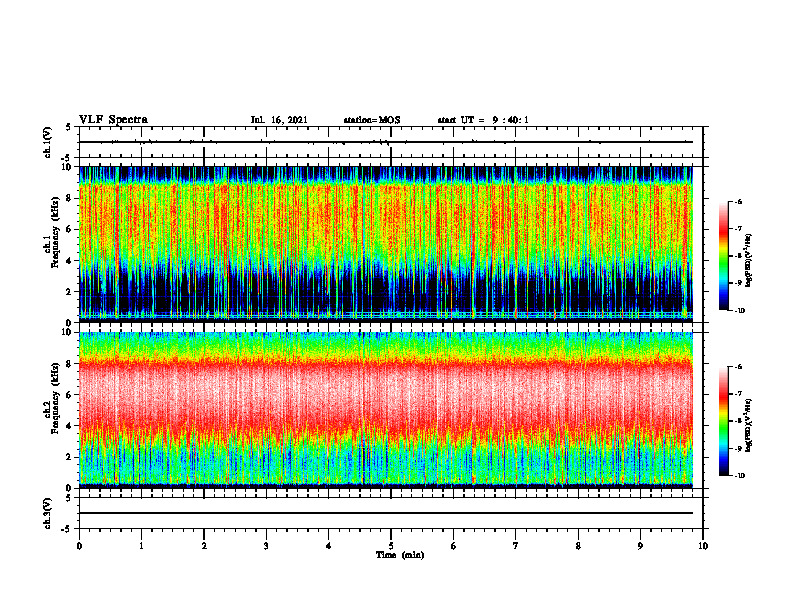Screen dimensions: 792x612
Task: Click x-axis time tick label "2"
Action: tap(204, 546)
